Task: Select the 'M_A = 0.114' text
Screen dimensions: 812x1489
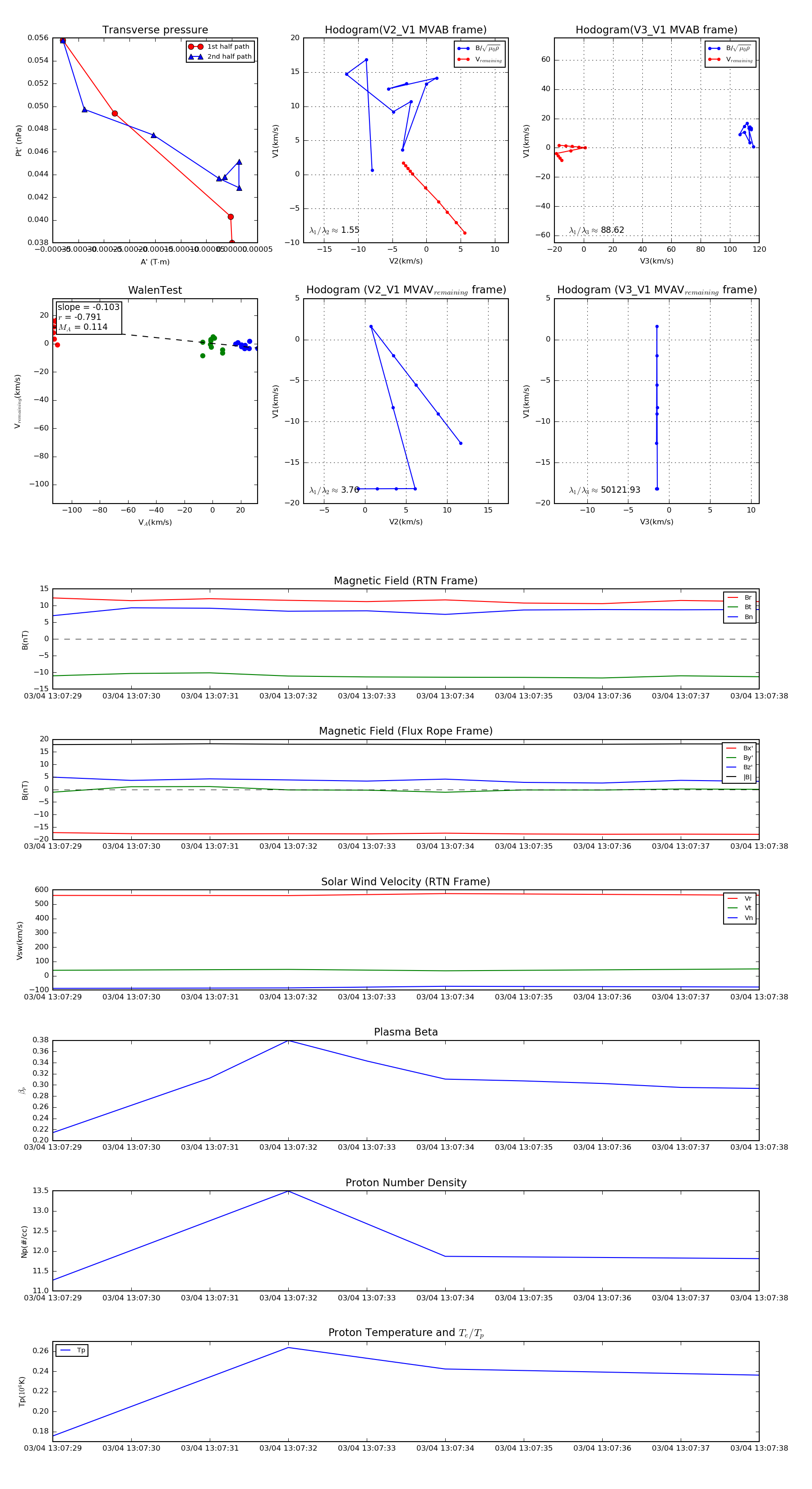Action: [x=83, y=327]
